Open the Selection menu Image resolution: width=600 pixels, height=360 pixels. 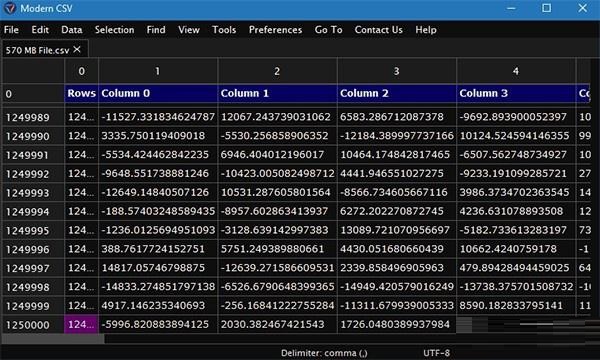click(114, 30)
